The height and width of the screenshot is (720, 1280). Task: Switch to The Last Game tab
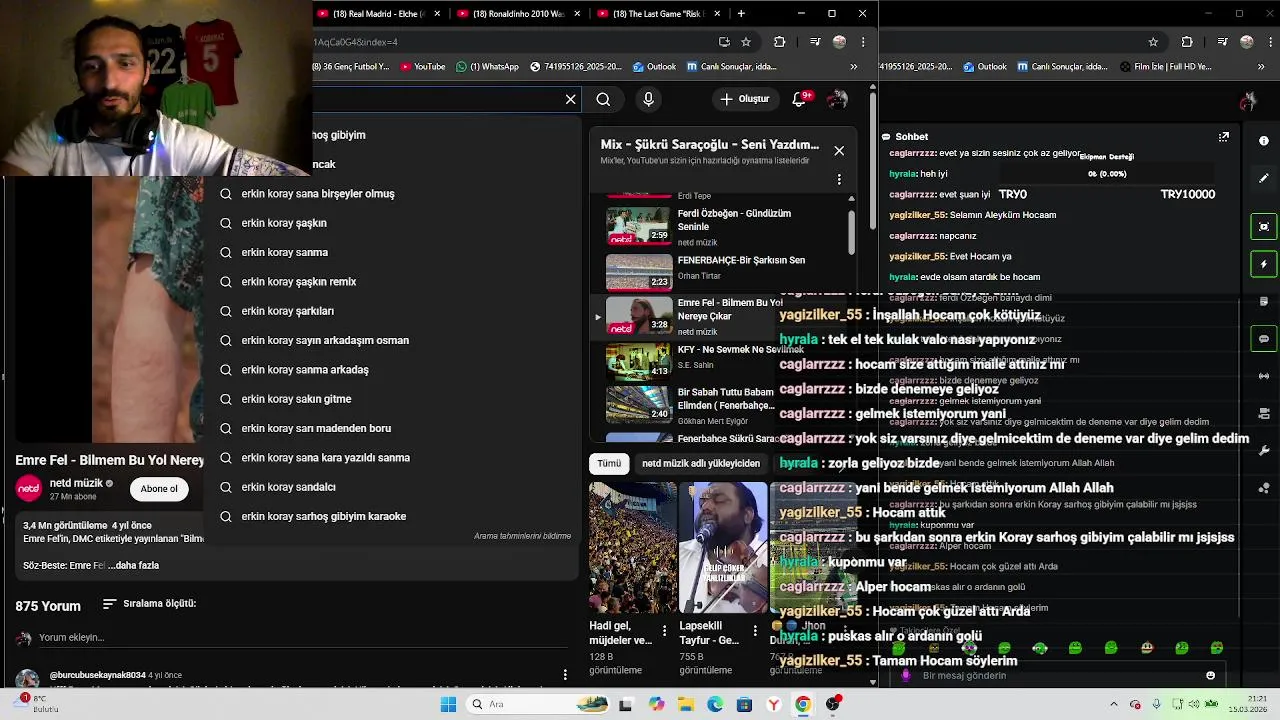658,14
